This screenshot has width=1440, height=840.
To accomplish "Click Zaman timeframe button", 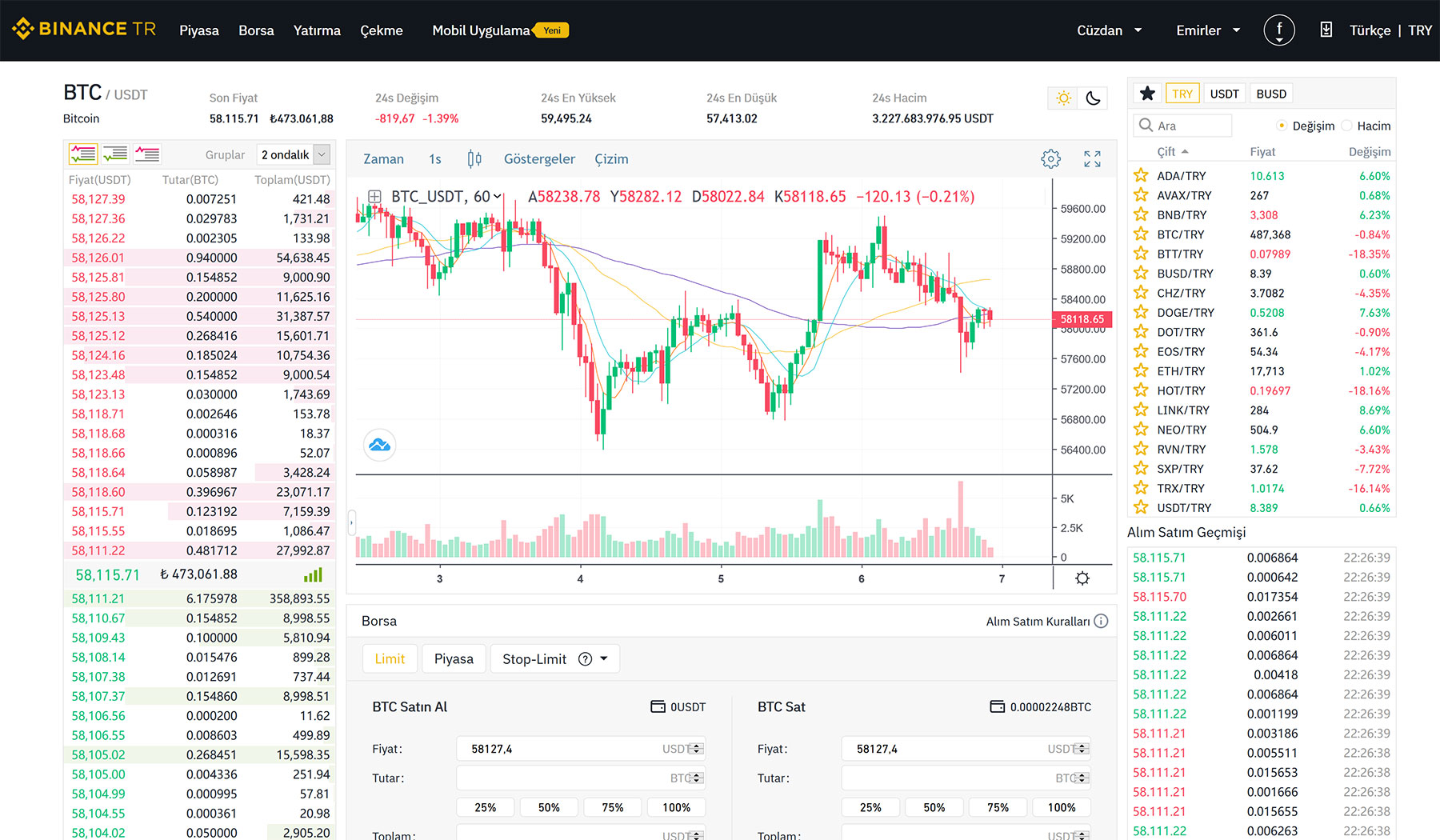I will (x=383, y=158).
